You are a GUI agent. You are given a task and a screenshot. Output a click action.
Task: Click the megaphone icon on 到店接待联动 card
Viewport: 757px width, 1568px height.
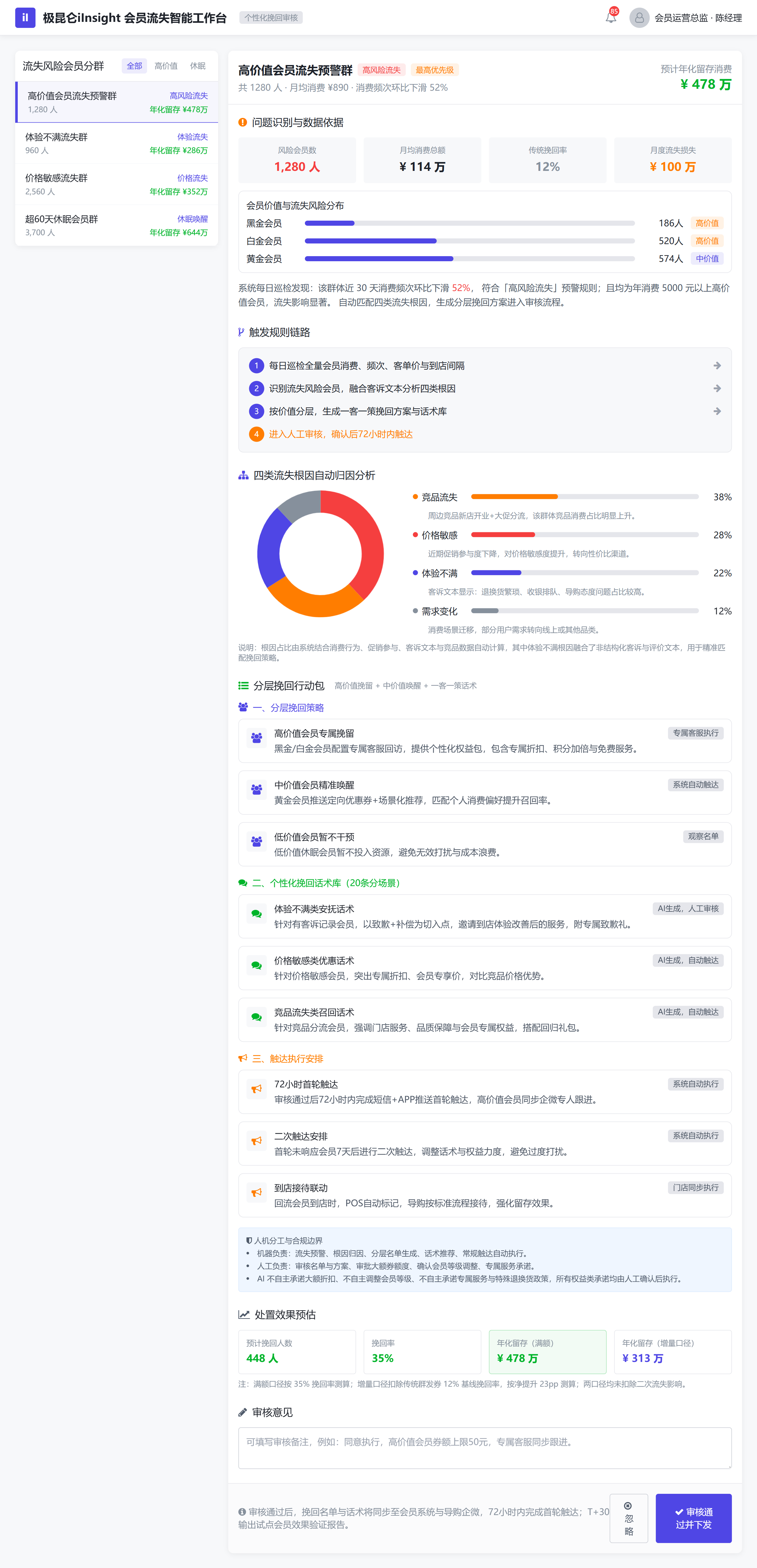(x=257, y=1192)
